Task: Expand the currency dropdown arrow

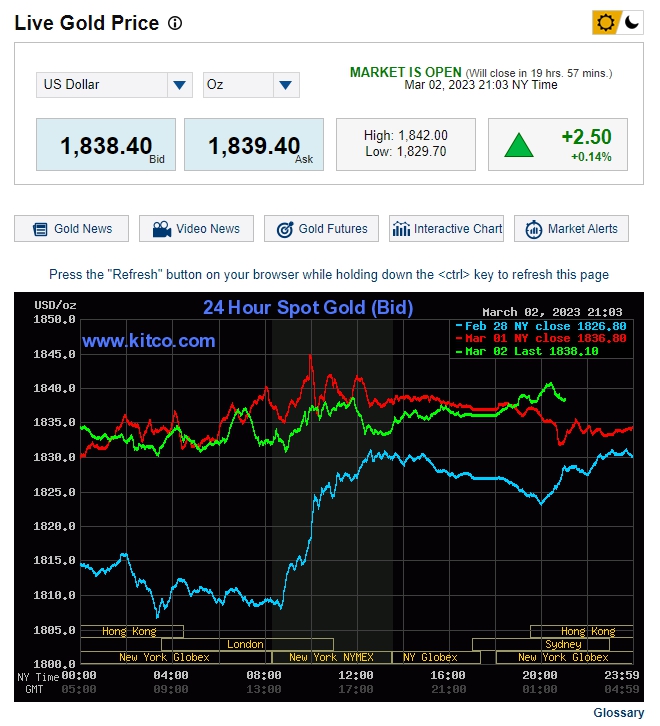Action: click(180, 85)
